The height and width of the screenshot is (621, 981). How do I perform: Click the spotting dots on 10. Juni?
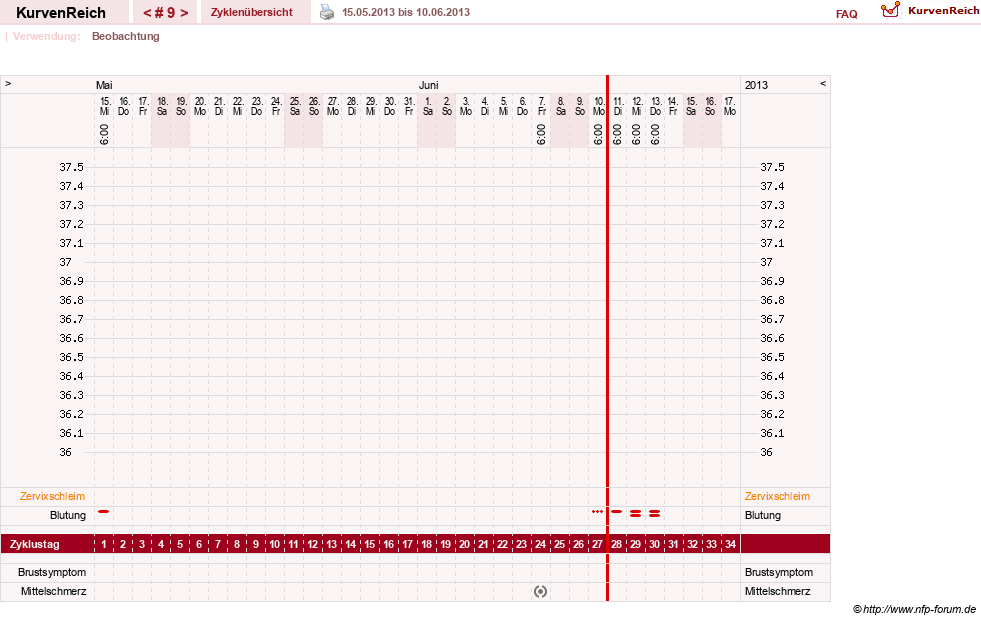597,512
